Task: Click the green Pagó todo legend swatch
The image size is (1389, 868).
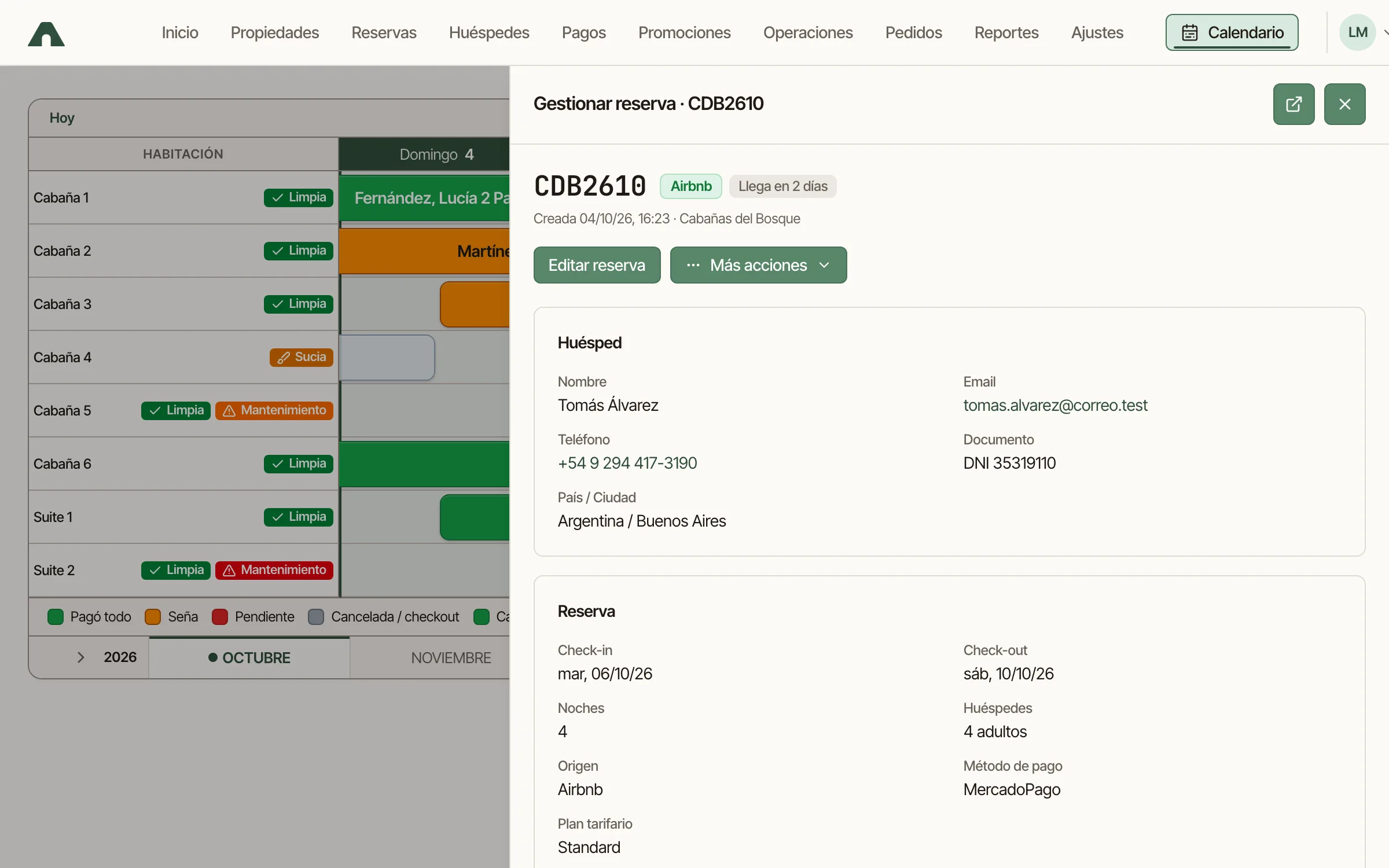Action: 56,617
